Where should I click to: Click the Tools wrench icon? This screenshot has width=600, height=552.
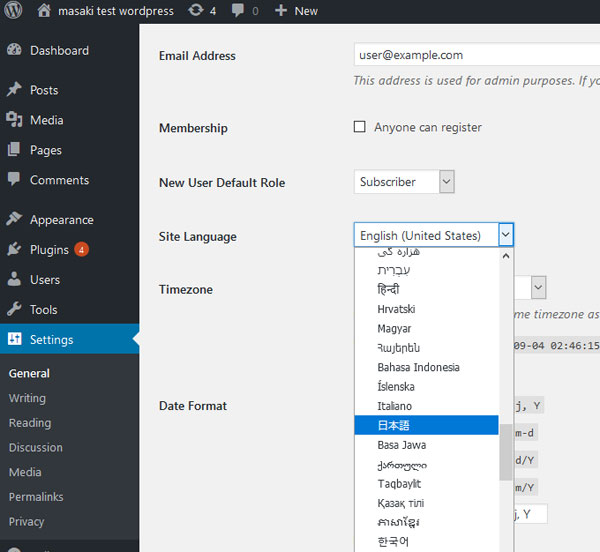click(x=14, y=309)
